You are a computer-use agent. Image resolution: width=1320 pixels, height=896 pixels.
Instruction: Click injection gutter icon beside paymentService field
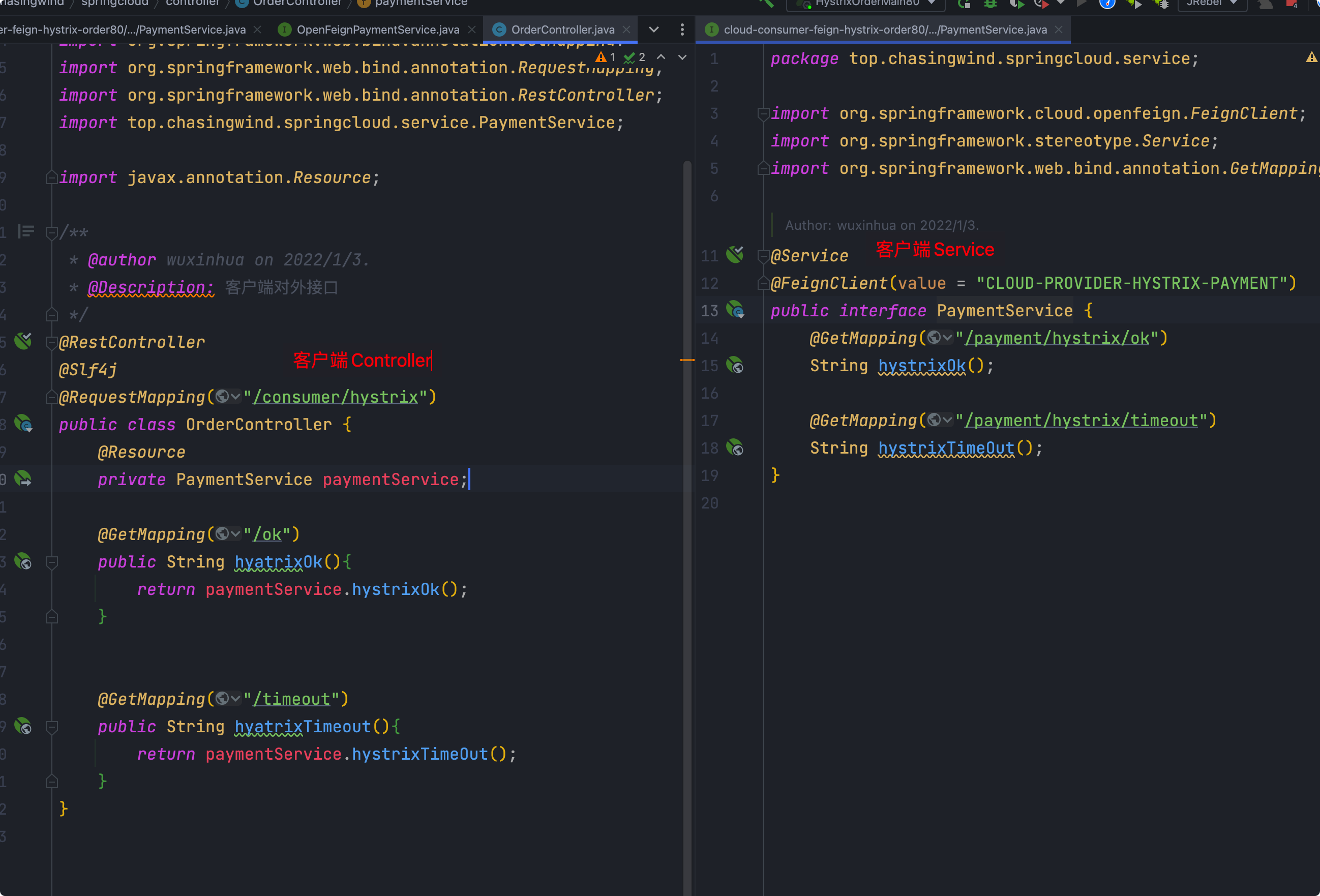[x=23, y=479]
